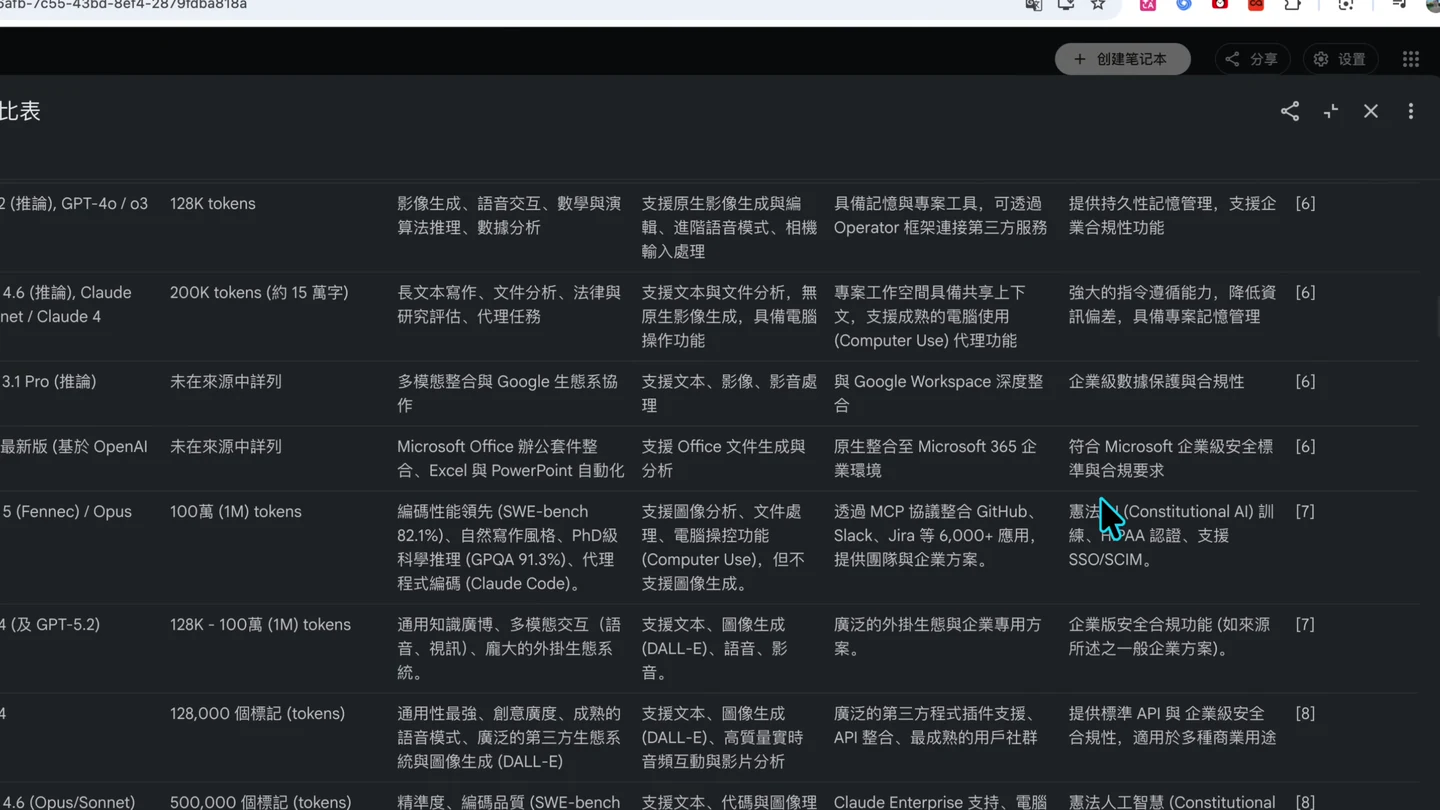Open the three-dot more options menu
1440x810 pixels.
pos(1411,111)
